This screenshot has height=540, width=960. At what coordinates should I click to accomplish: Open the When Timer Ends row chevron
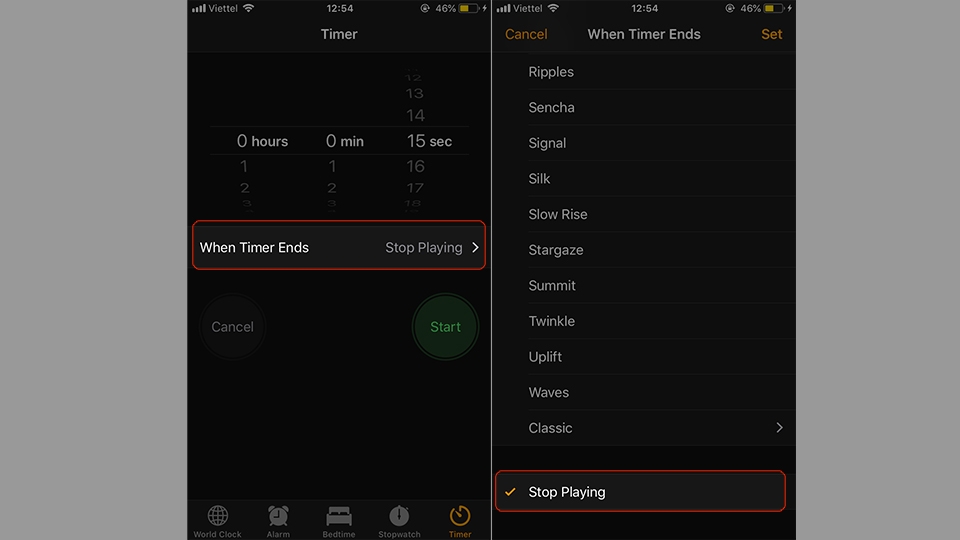click(475, 247)
